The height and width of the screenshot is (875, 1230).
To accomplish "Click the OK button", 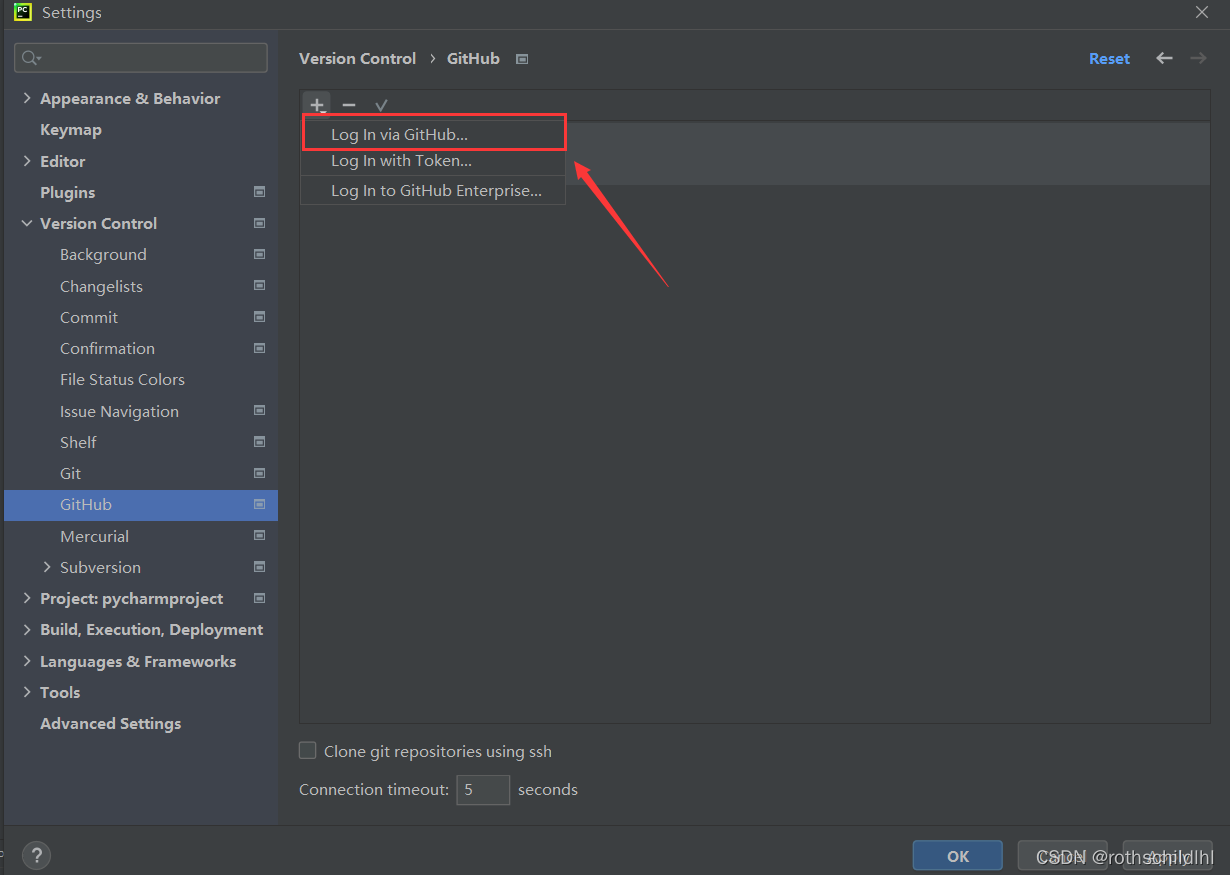I will pos(956,855).
